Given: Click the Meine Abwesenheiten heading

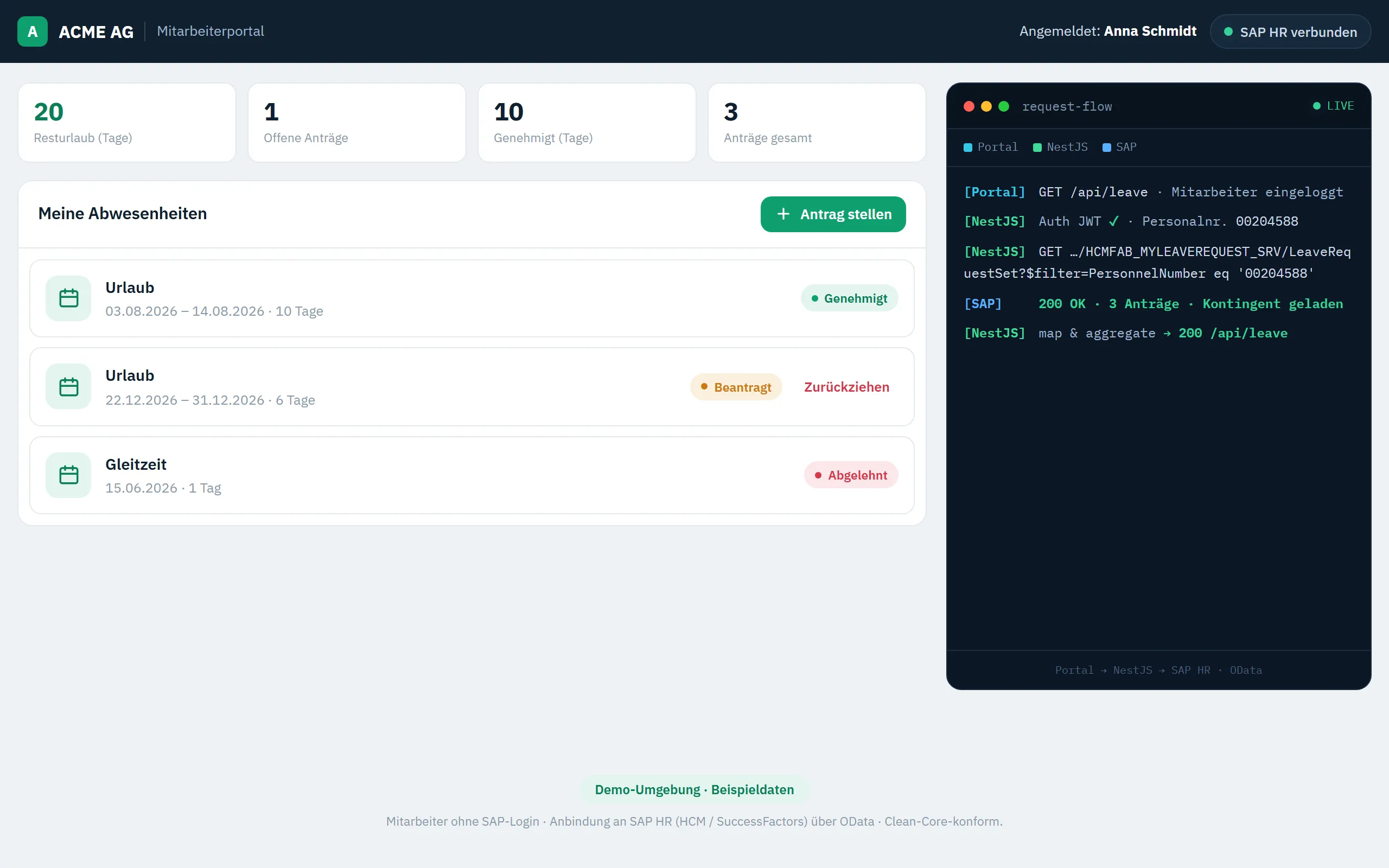Looking at the screenshot, I should [x=122, y=214].
